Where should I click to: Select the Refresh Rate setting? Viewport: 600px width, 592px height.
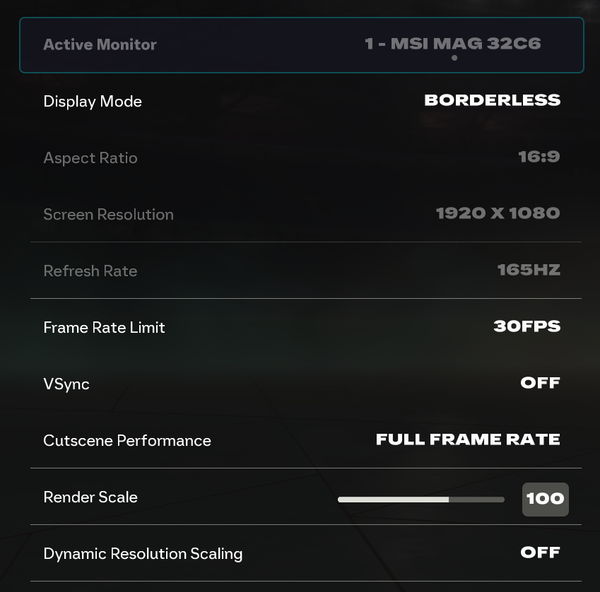(x=90, y=271)
